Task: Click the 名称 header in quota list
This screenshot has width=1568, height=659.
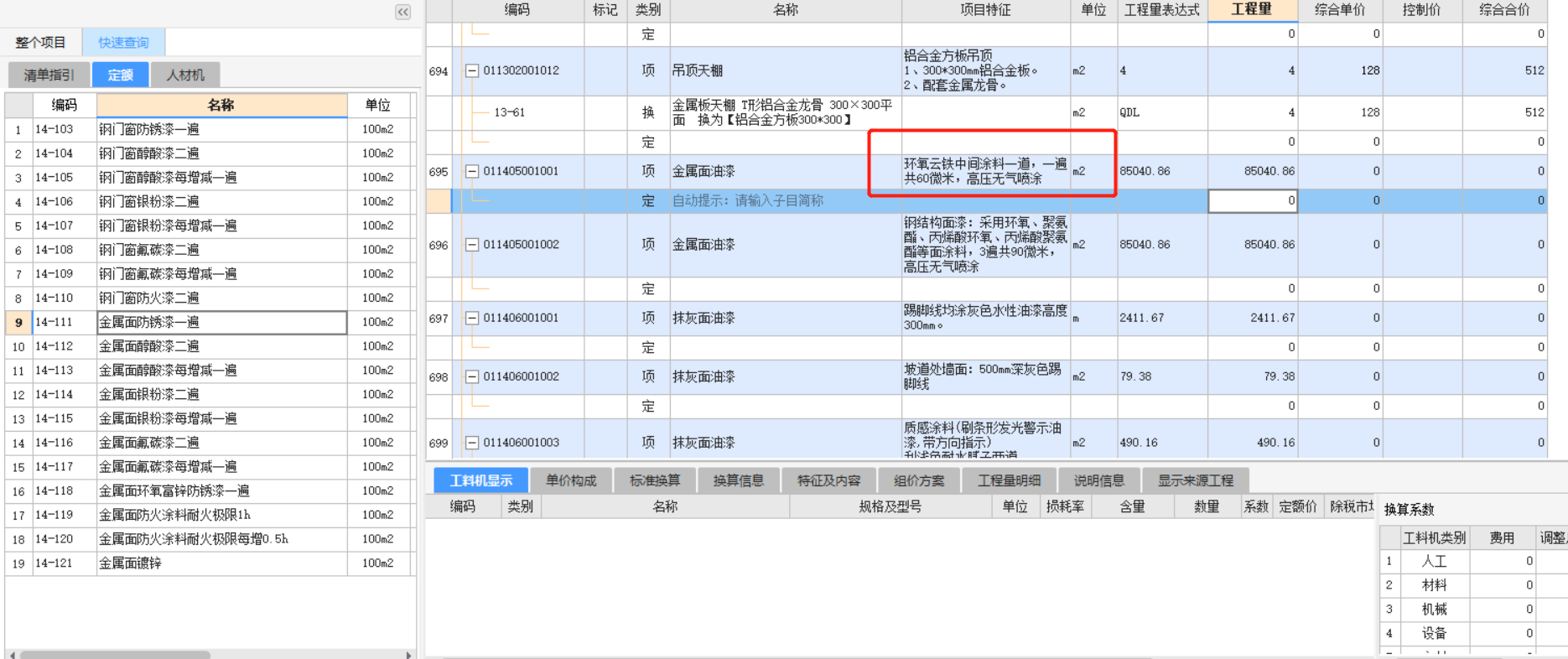Action: pyautogui.click(x=221, y=105)
